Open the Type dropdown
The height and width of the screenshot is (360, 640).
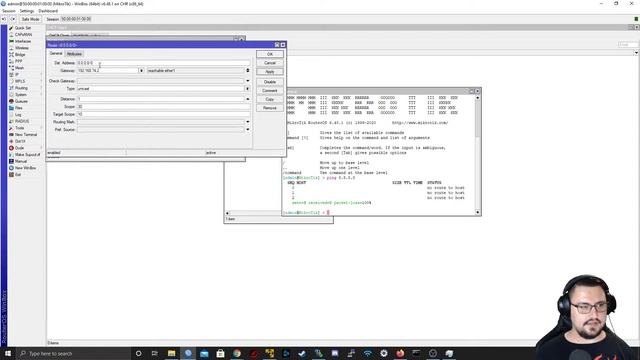247,89
